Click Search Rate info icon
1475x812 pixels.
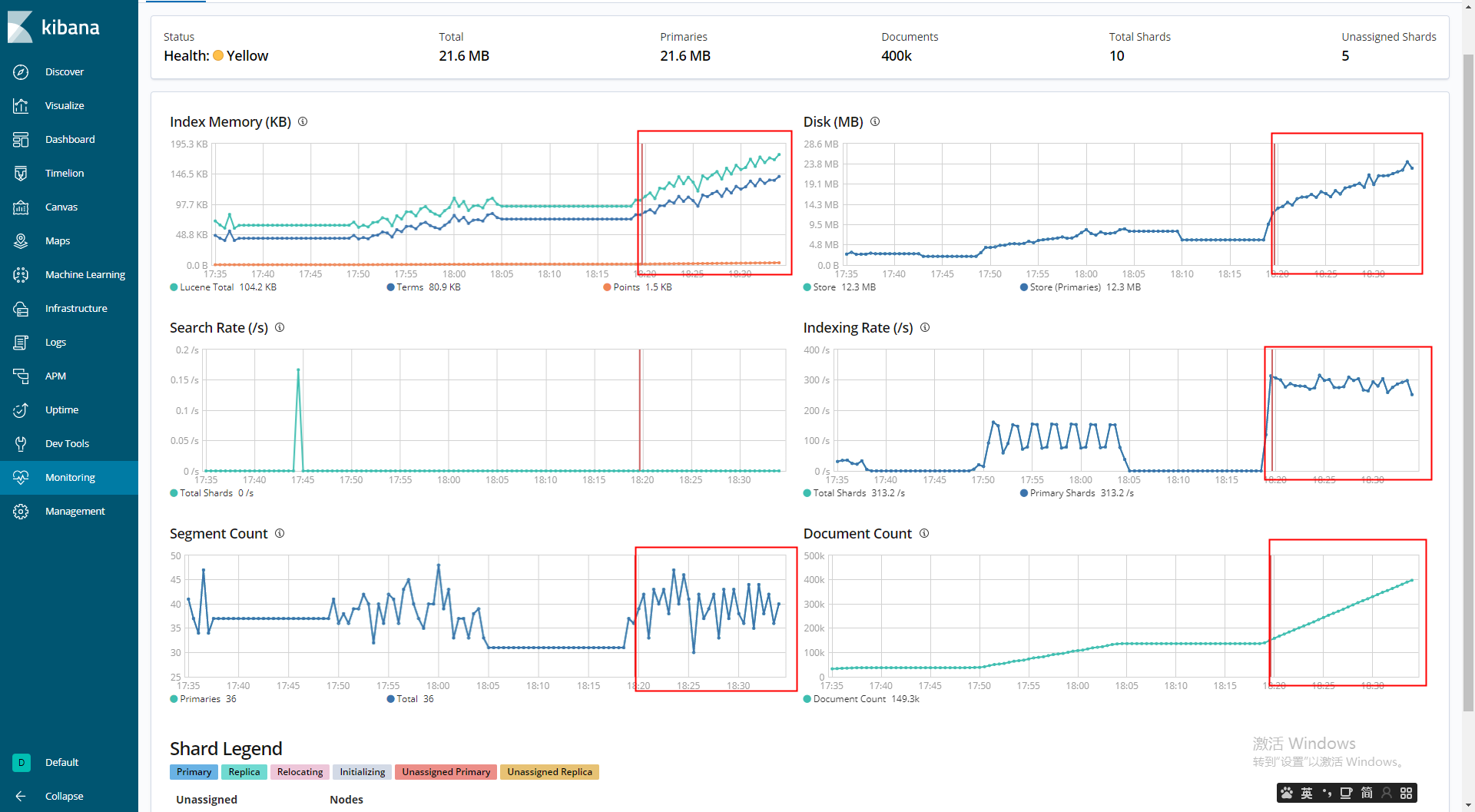(280, 327)
